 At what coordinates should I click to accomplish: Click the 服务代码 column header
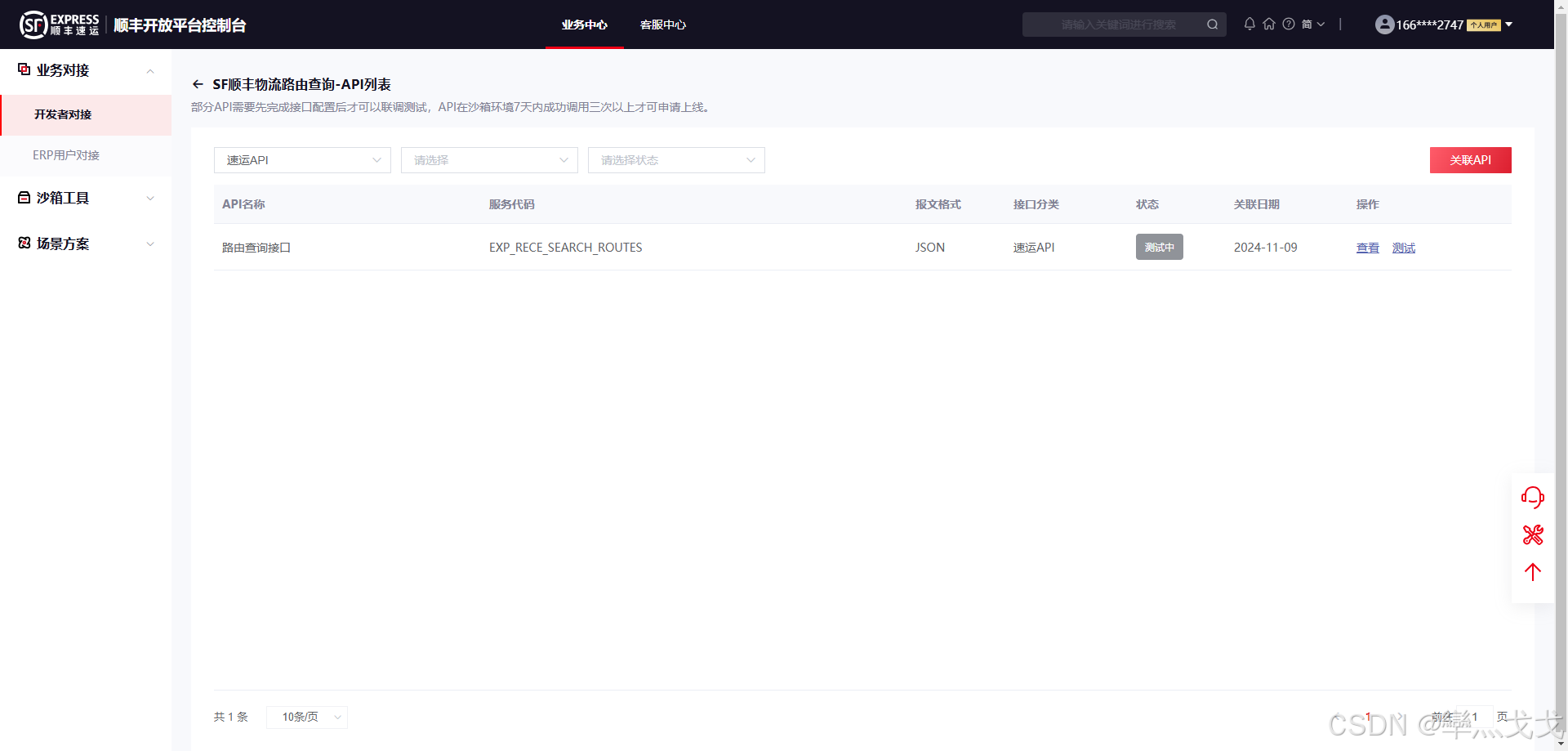click(x=512, y=204)
